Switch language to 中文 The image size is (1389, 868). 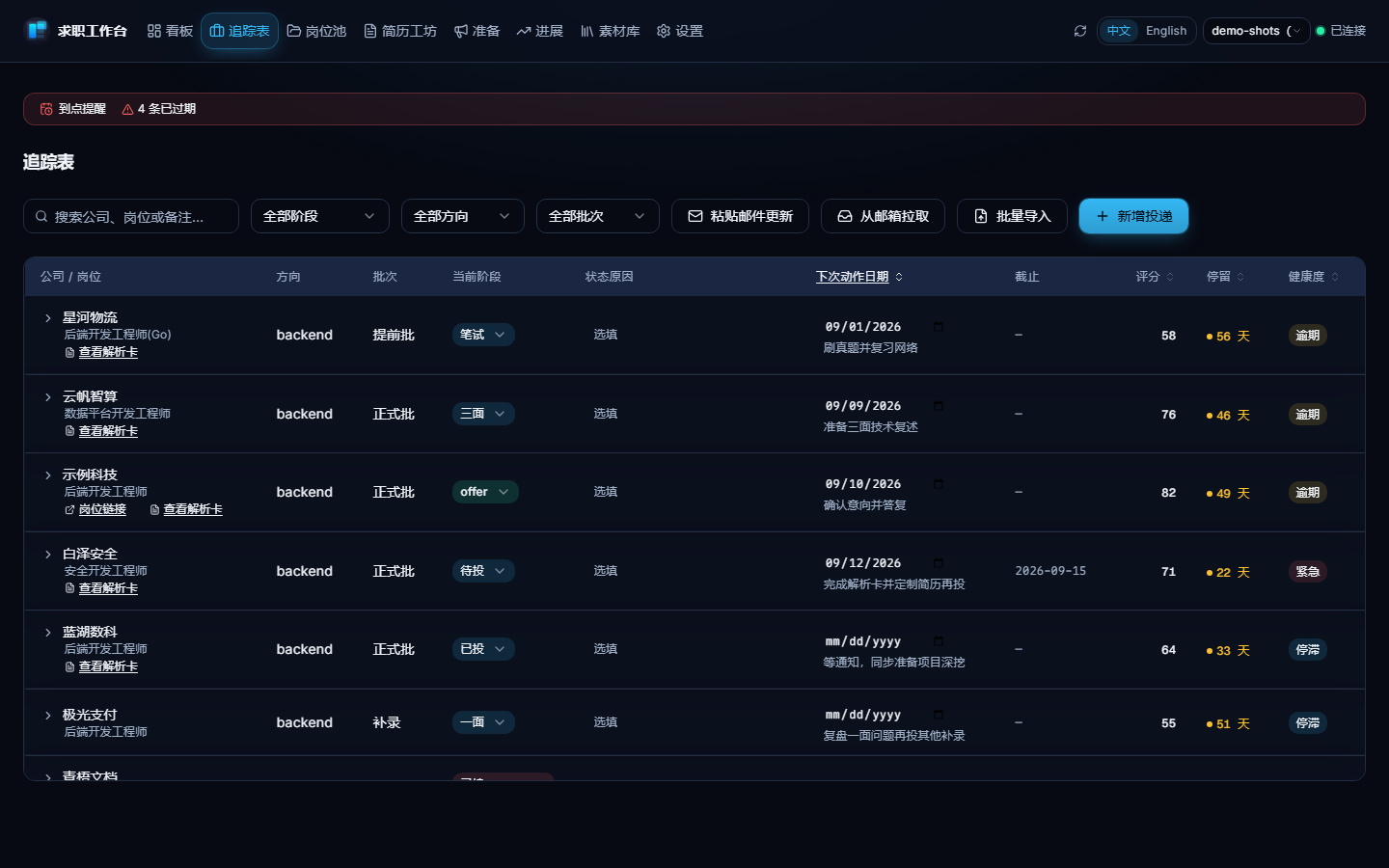[1119, 31]
